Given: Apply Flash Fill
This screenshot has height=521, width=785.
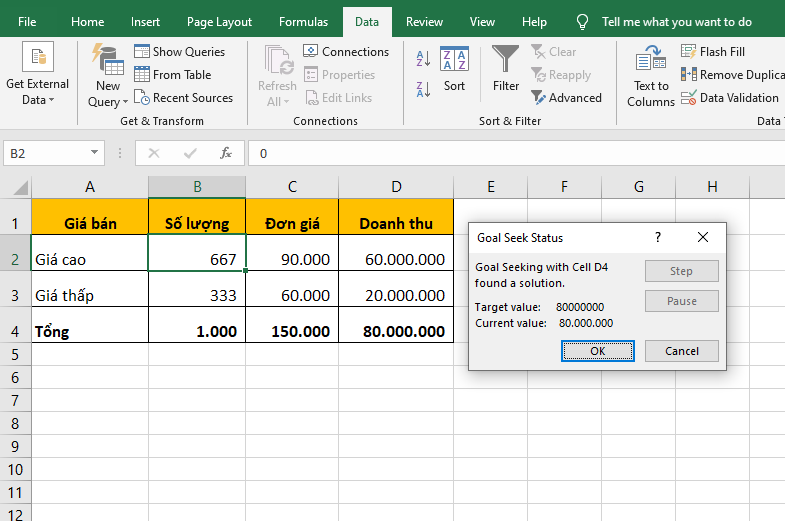Looking at the screenshot, I should pos(713,52).
